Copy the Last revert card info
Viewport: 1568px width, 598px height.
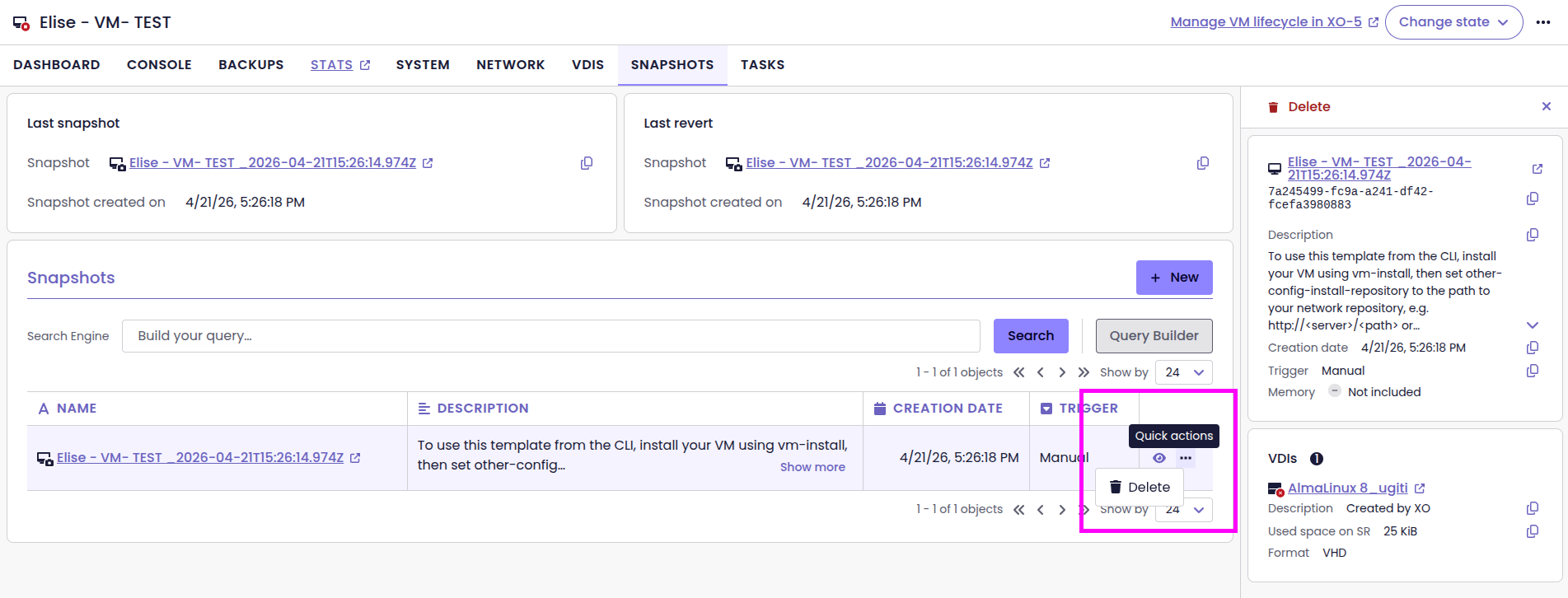[x=1202, y=163]
